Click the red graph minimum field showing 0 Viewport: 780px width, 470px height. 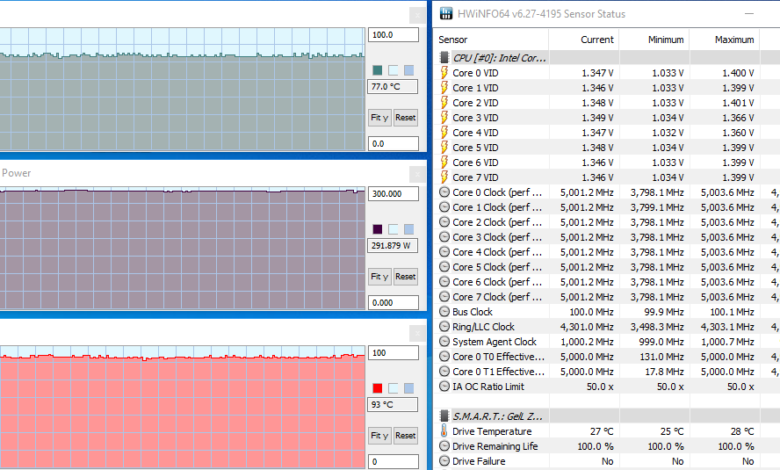(x=393, y=462)
